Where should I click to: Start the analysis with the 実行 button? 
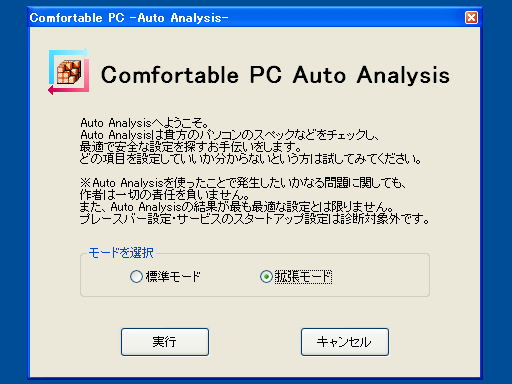[165, 342]
